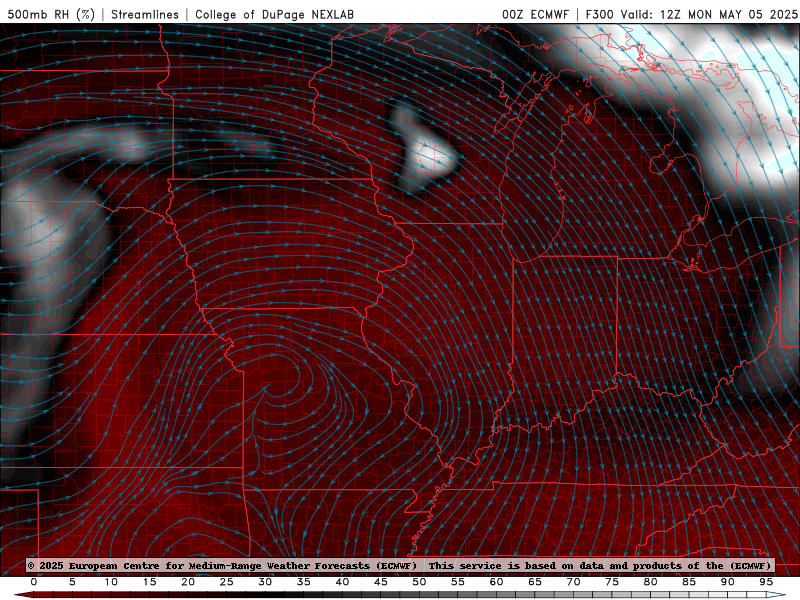This screenshot has height=600, width=800.
Task: Select the "75" value on the color scale
Action: click(612, 582)
